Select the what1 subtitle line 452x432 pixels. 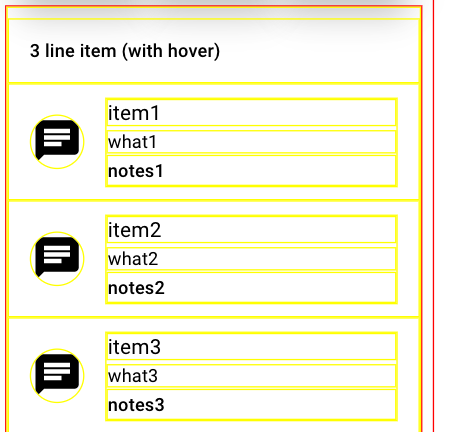251,142
